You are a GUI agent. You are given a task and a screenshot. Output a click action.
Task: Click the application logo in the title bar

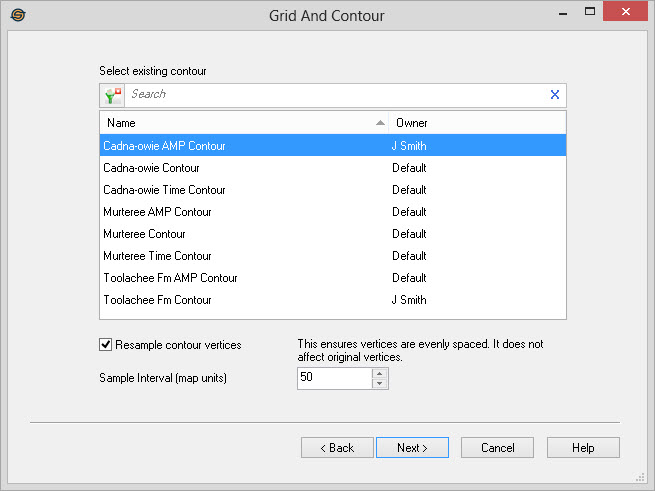coord(17,15)
